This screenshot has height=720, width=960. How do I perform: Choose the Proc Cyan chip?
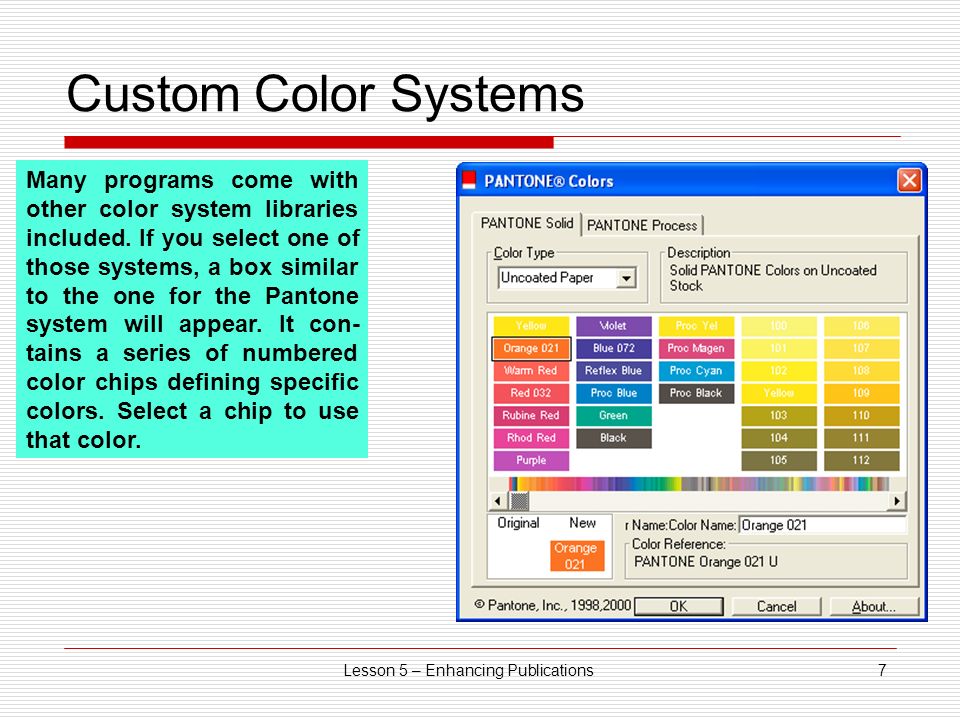click(696, 370)
